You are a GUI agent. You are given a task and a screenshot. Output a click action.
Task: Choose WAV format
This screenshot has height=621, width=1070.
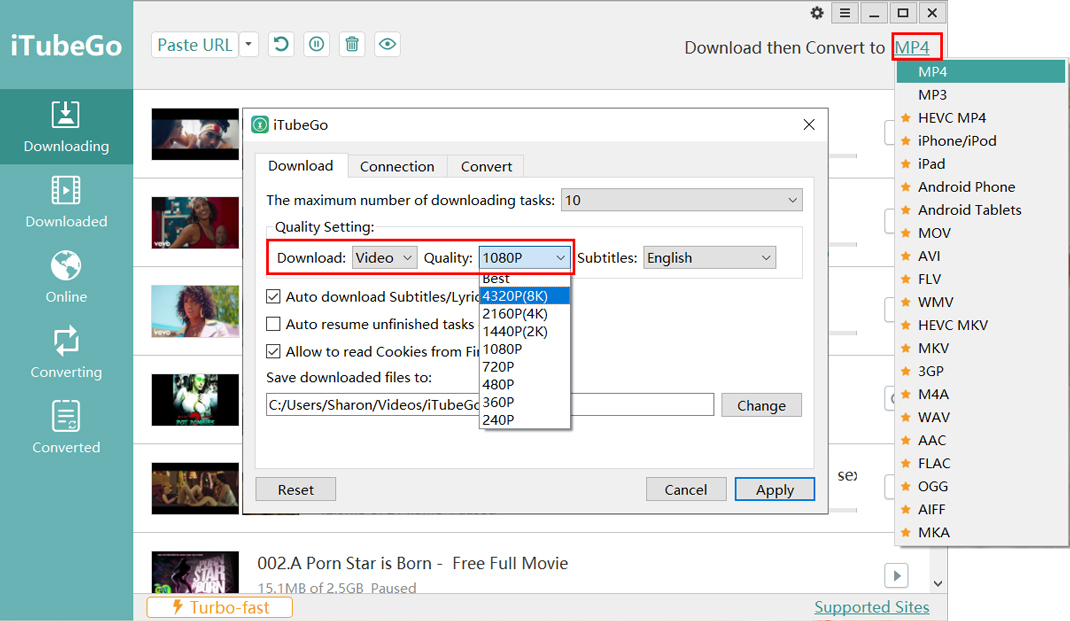[981, 418]
